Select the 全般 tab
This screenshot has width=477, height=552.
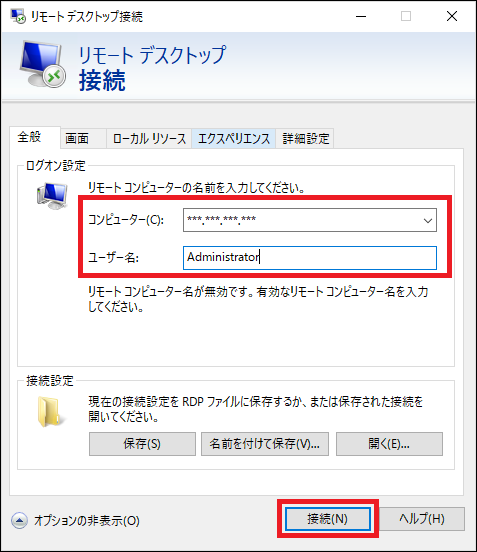pyautogui.click(x=30, y=137)
